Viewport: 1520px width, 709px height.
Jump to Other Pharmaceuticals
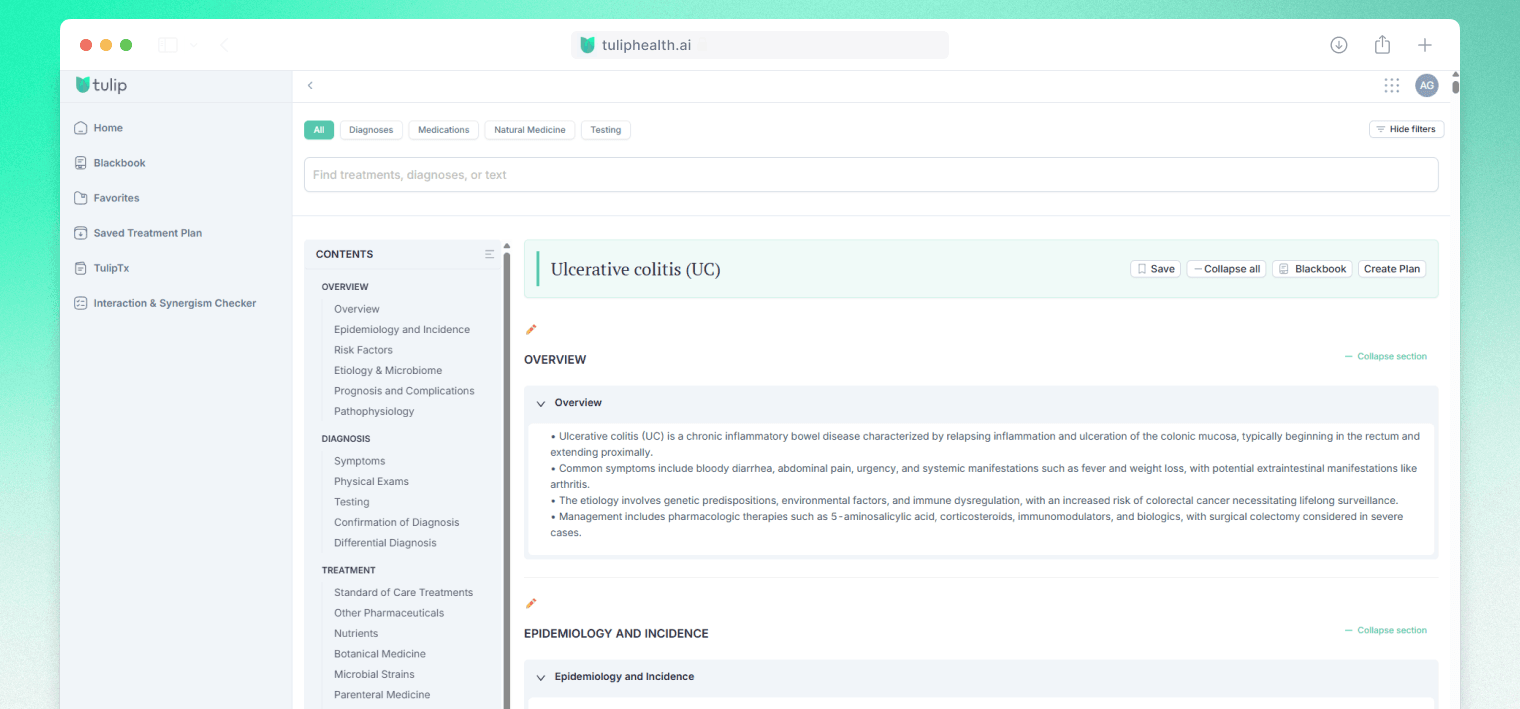[389, 613]
